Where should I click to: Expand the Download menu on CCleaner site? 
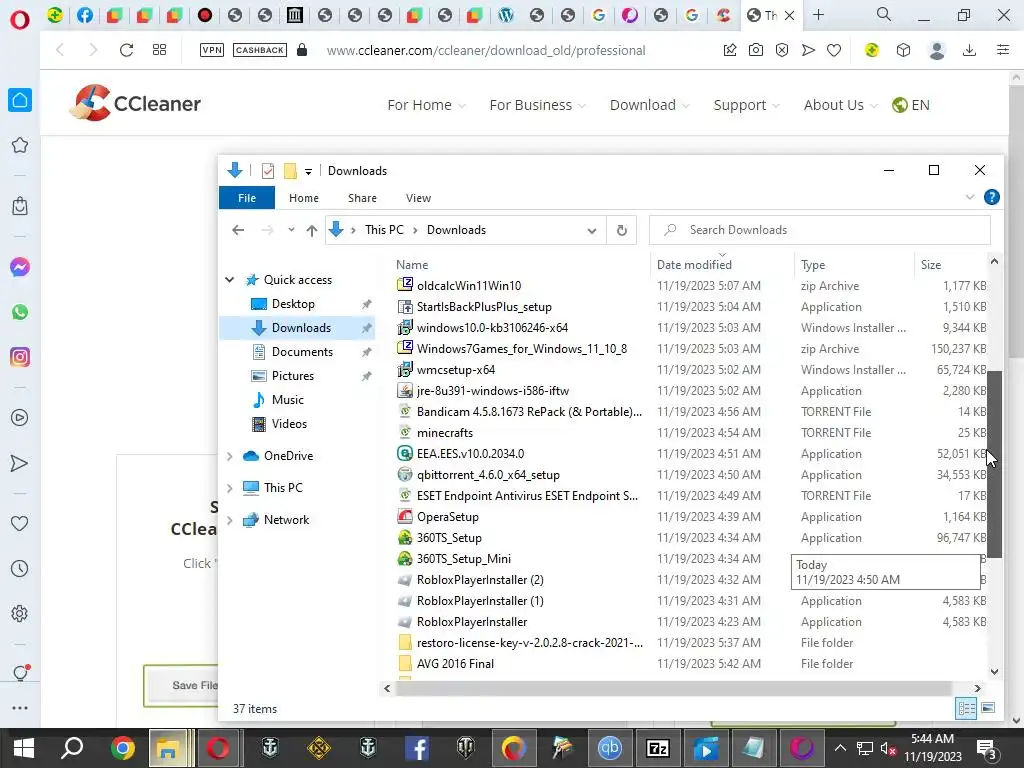pyautogui.click(x=650, y=105)
